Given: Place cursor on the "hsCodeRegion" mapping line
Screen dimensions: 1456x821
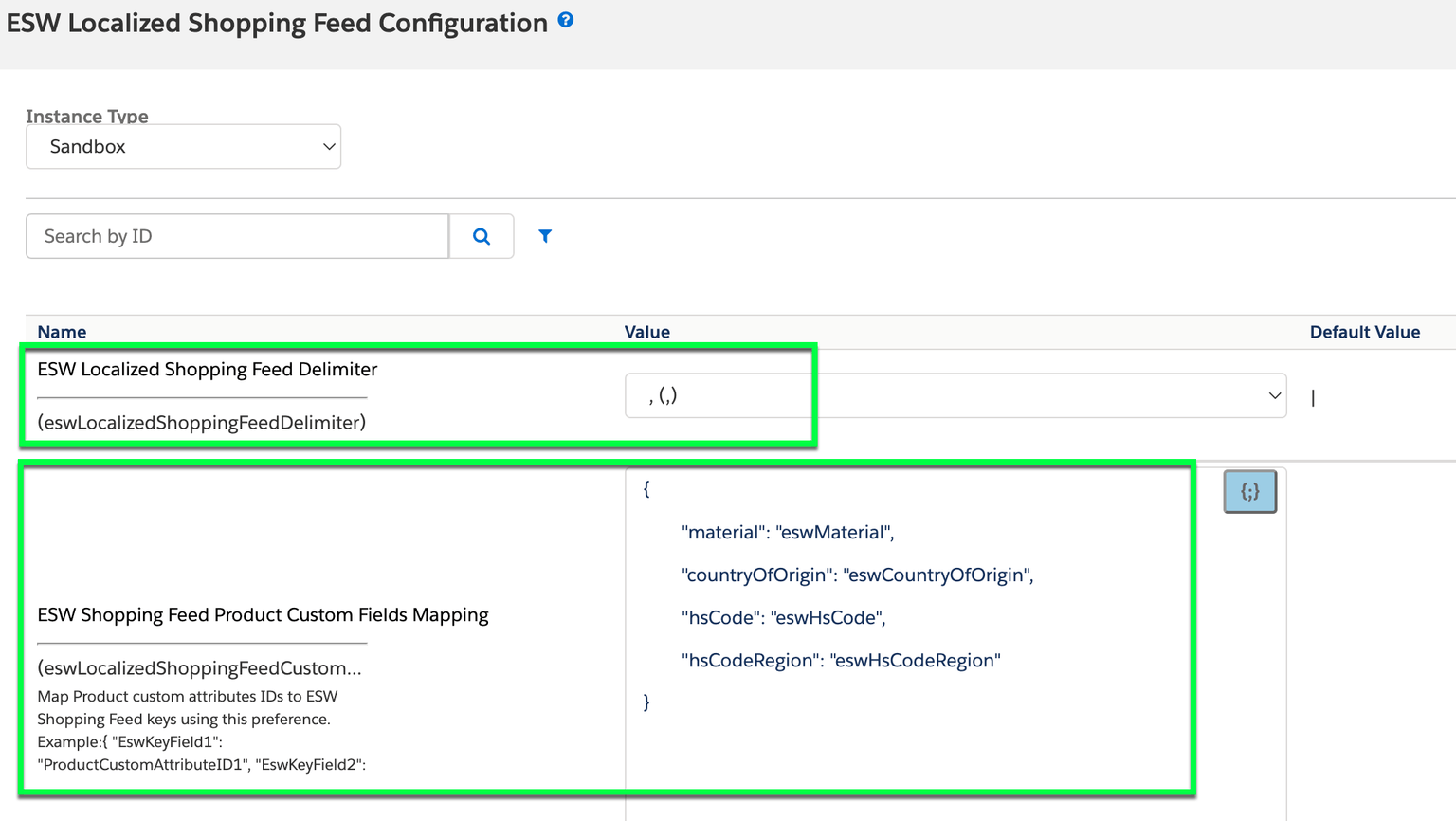Looking at the screenshot, I should point(841,660).
